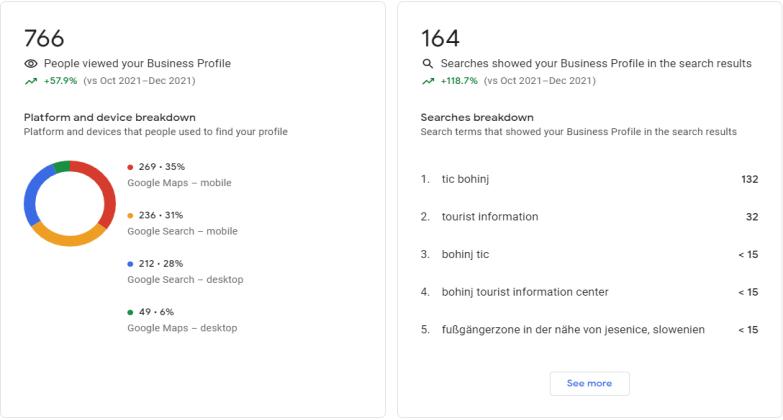Viewport: 783px width, 420px height.
Task: Click the blue segment of donut chart
Action: pos(31,195)
